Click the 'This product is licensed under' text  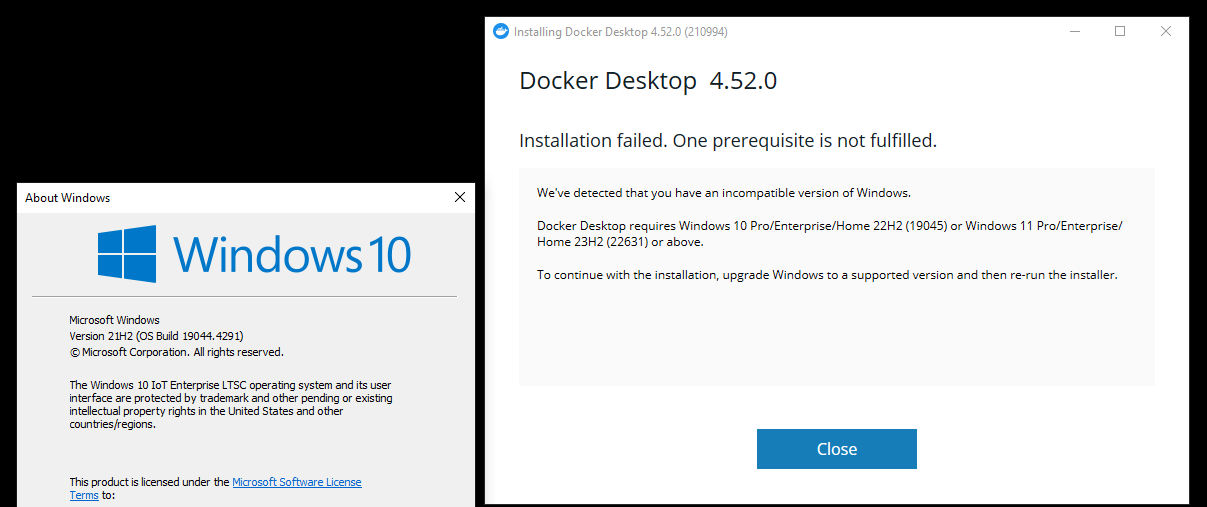tap(149, 482)
